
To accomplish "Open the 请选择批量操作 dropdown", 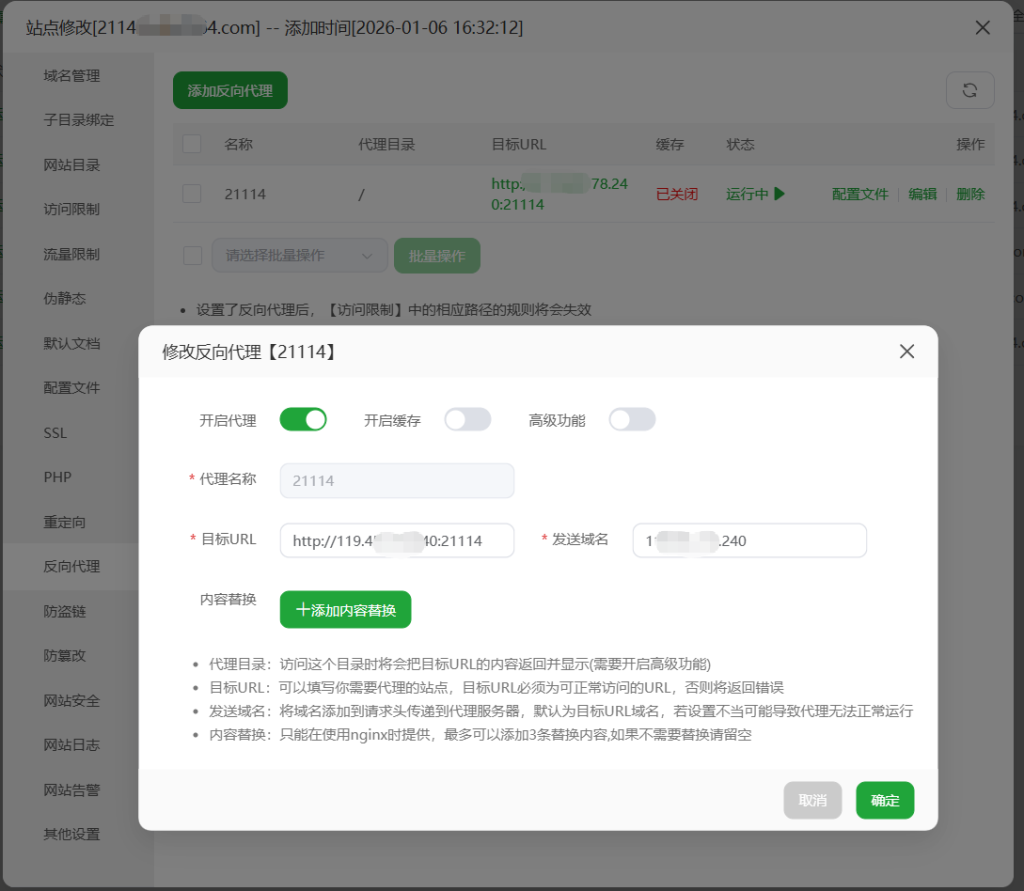I will (x=299, y=256).
